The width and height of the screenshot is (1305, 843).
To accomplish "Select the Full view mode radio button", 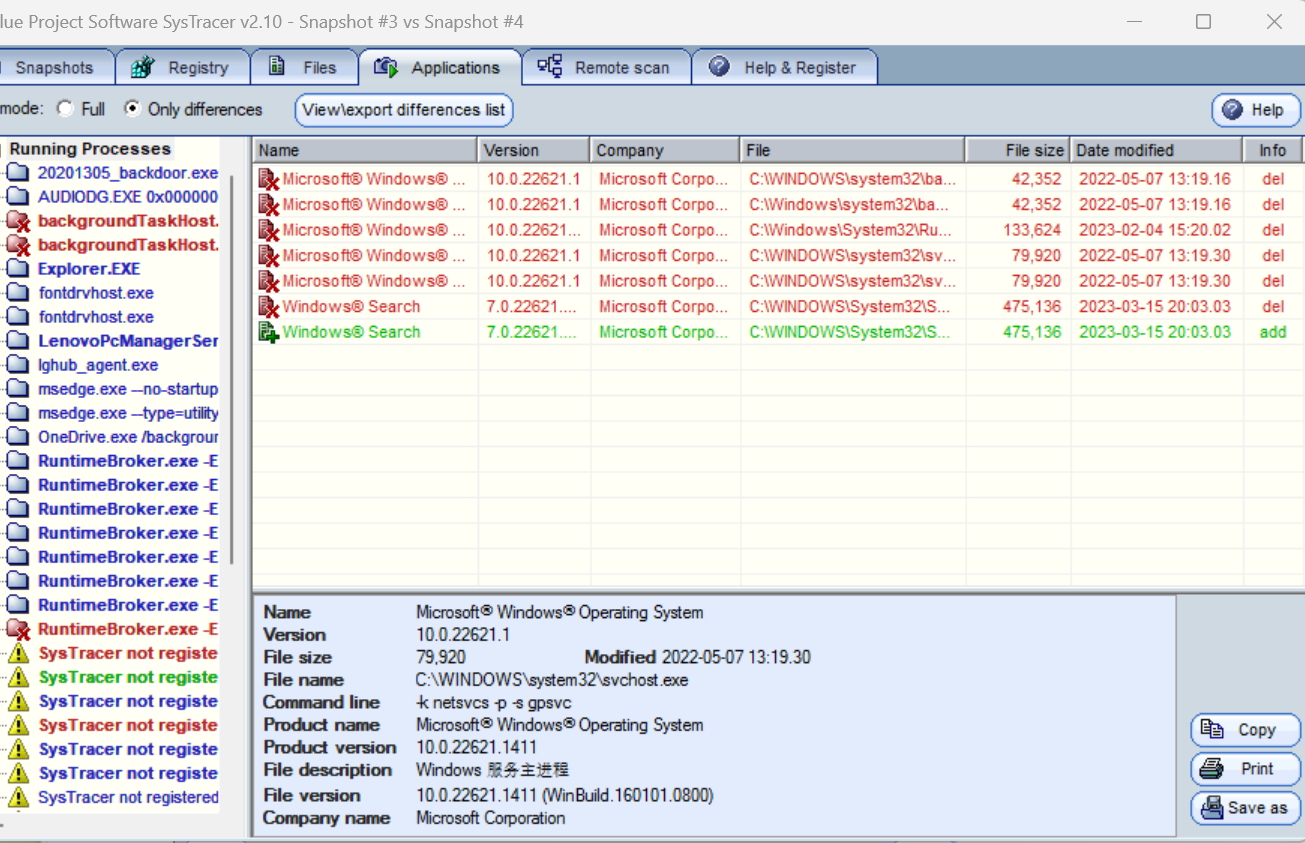I will point(65,109).
